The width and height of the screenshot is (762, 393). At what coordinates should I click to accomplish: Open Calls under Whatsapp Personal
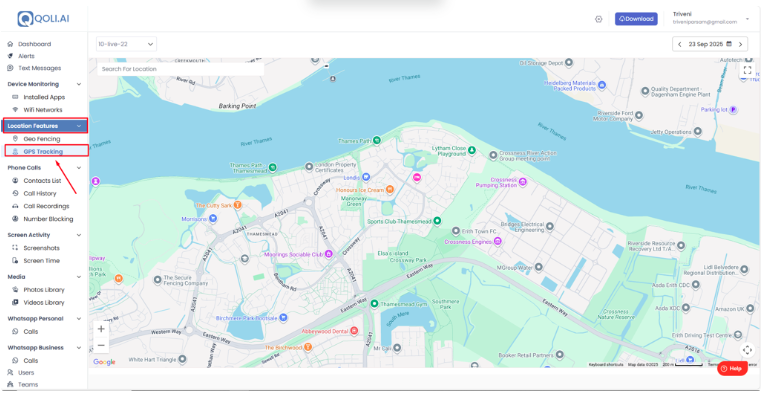[31, 331]
